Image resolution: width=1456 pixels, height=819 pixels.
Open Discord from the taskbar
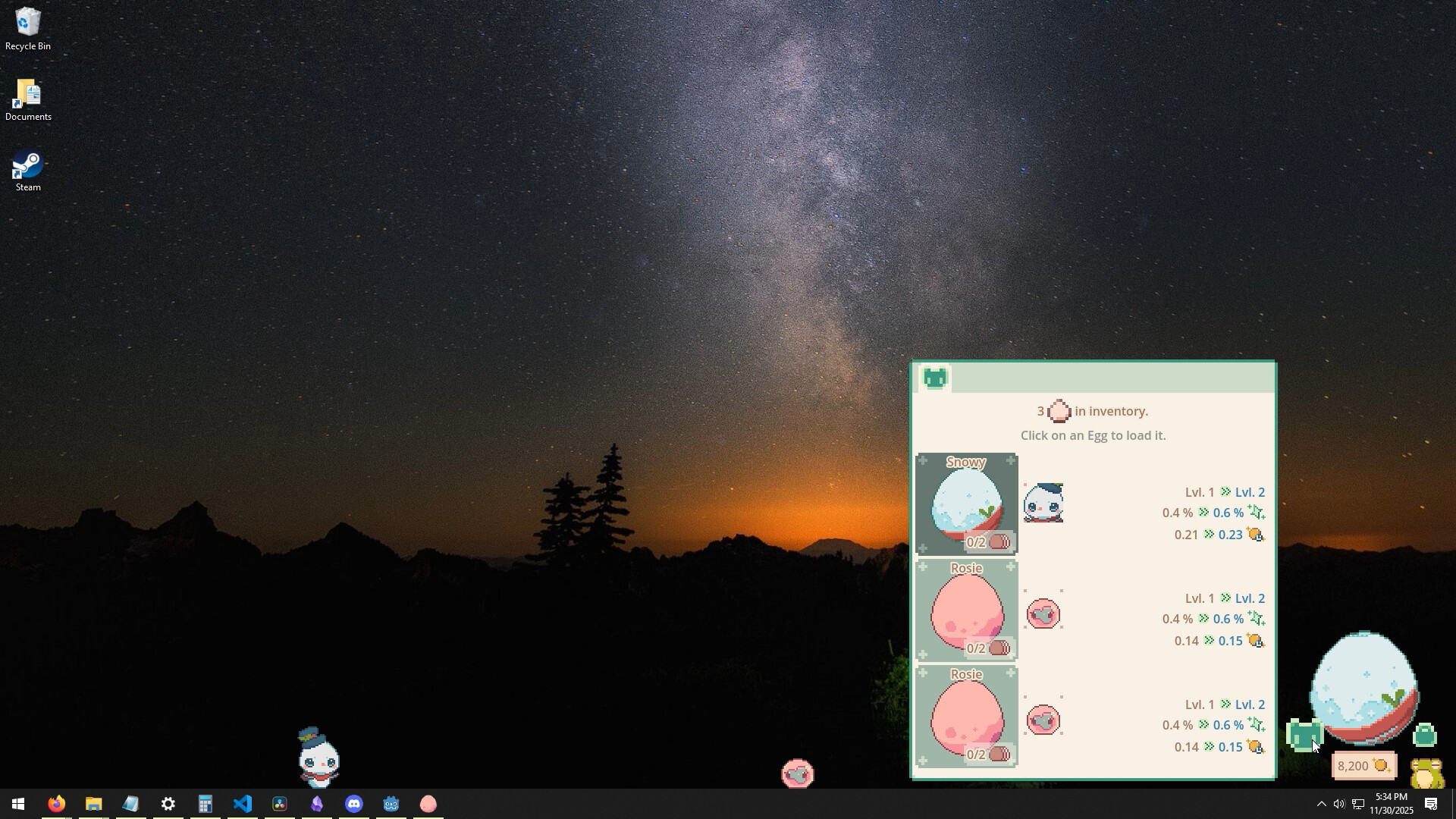tap(354, 803)
